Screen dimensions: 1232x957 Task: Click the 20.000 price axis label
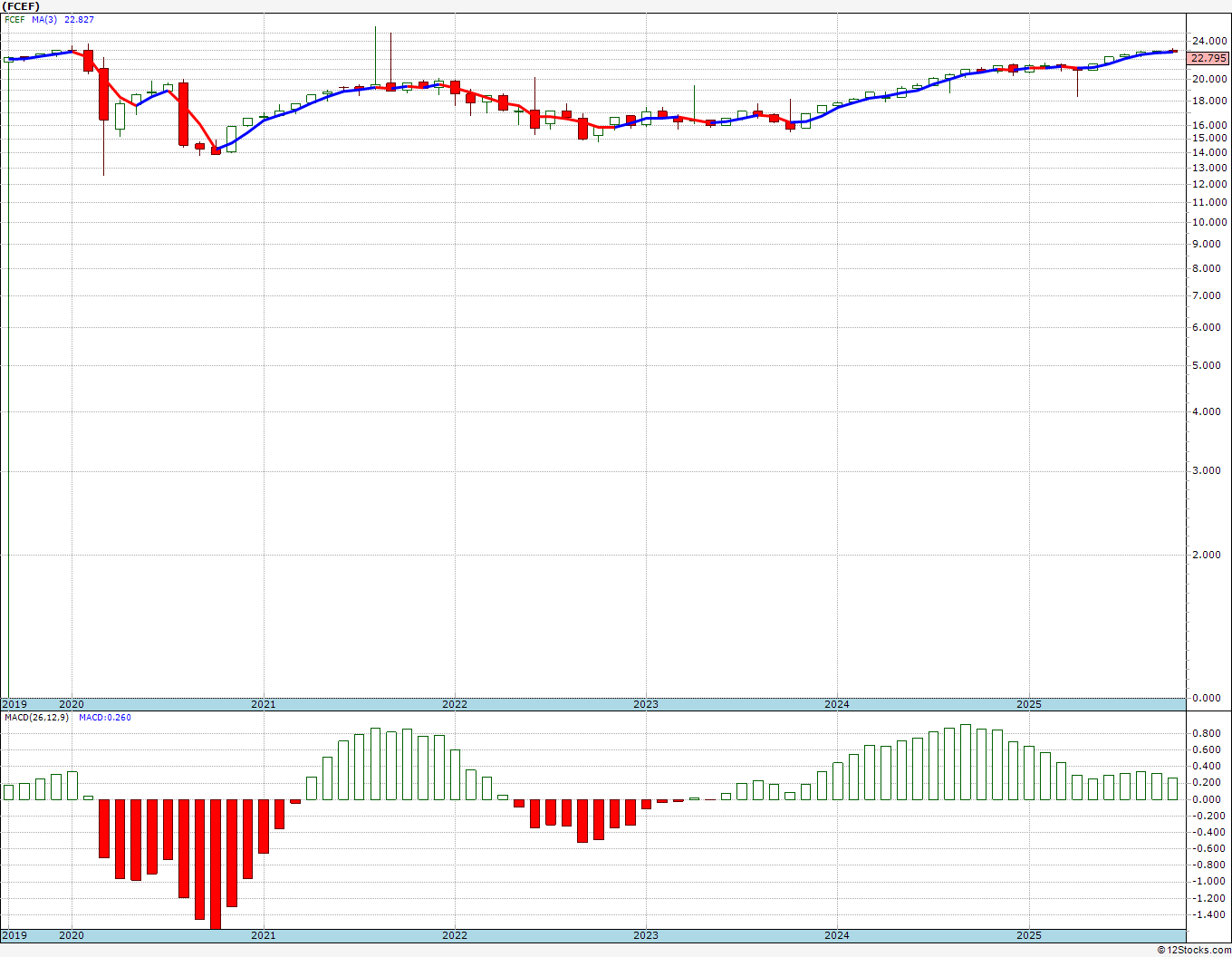tap(1210, 80)
